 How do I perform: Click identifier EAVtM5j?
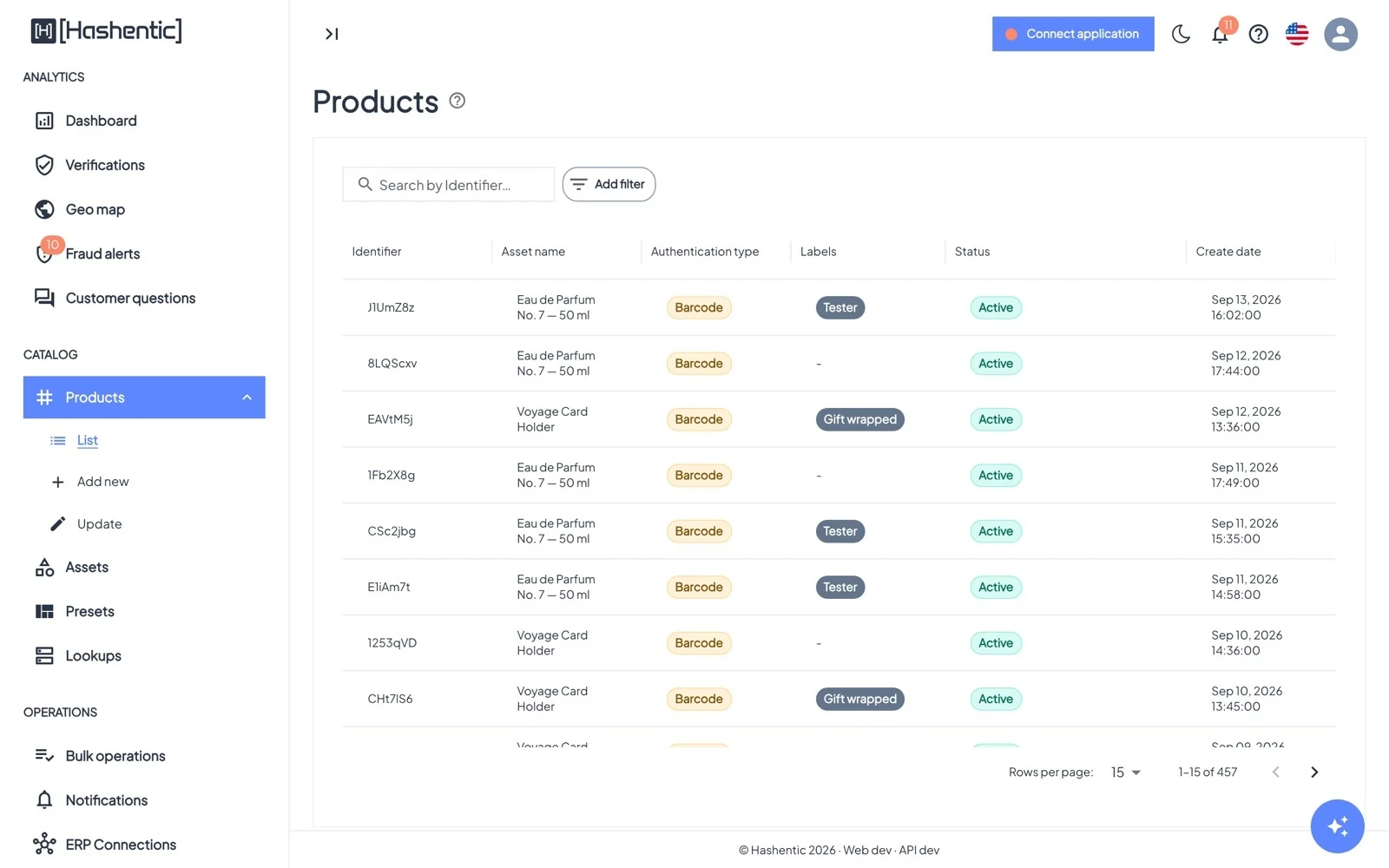pyautogui.click(x=390, y=419)
